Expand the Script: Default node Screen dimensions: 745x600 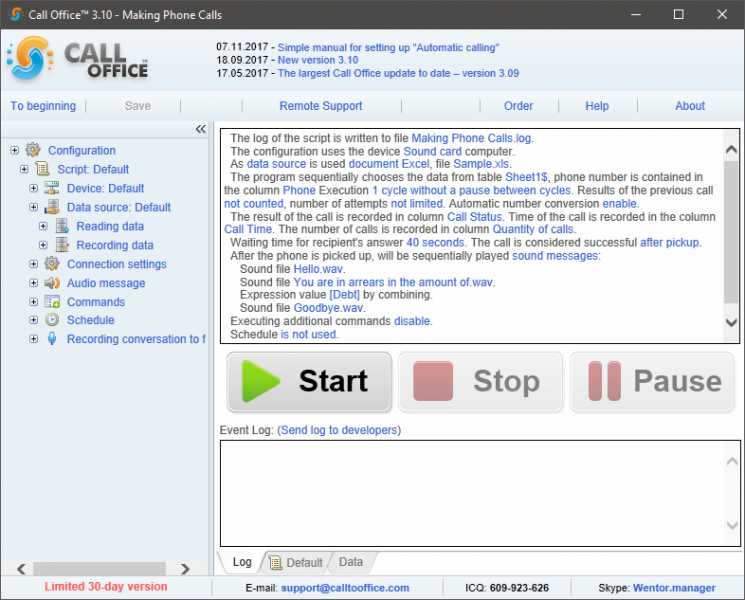[24, 169]
